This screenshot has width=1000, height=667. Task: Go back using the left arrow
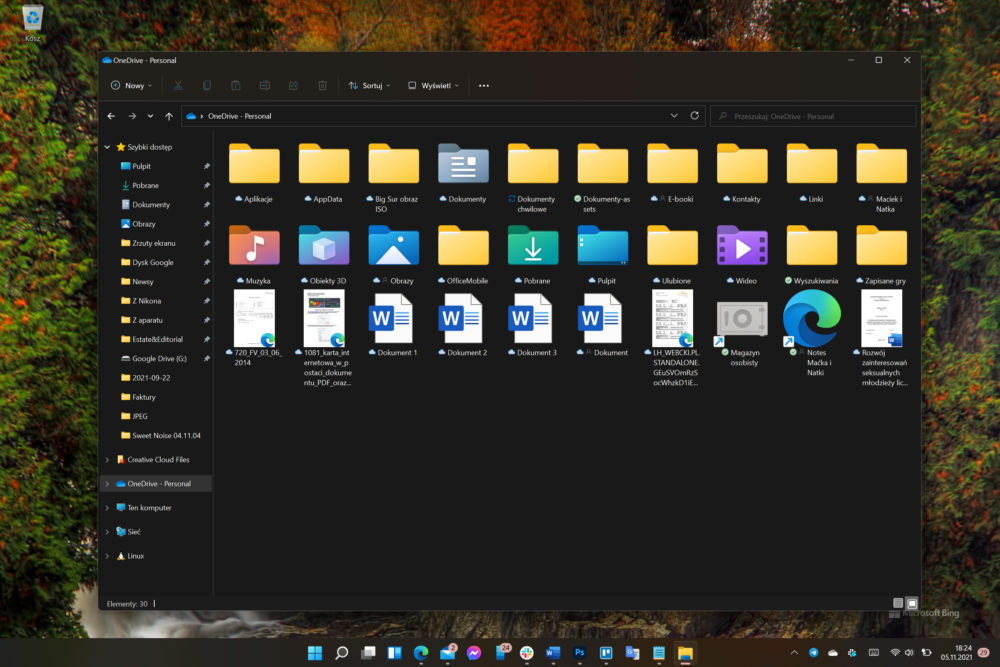112,116
